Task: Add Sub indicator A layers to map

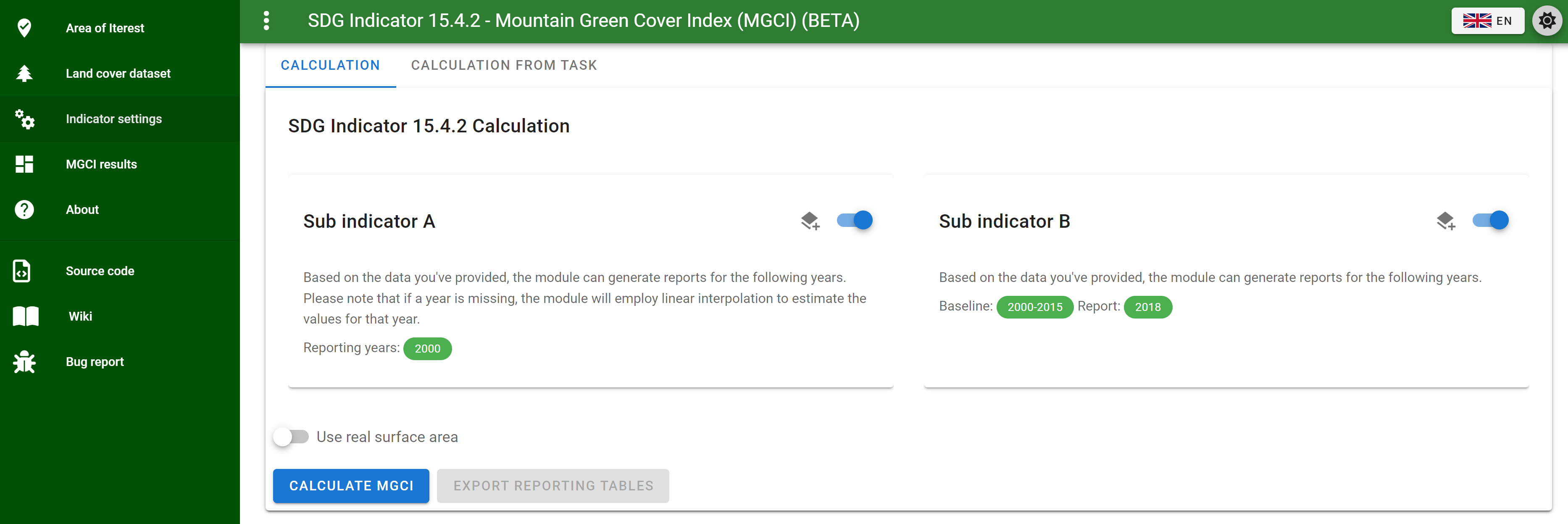Action: (x=810, y=221)
